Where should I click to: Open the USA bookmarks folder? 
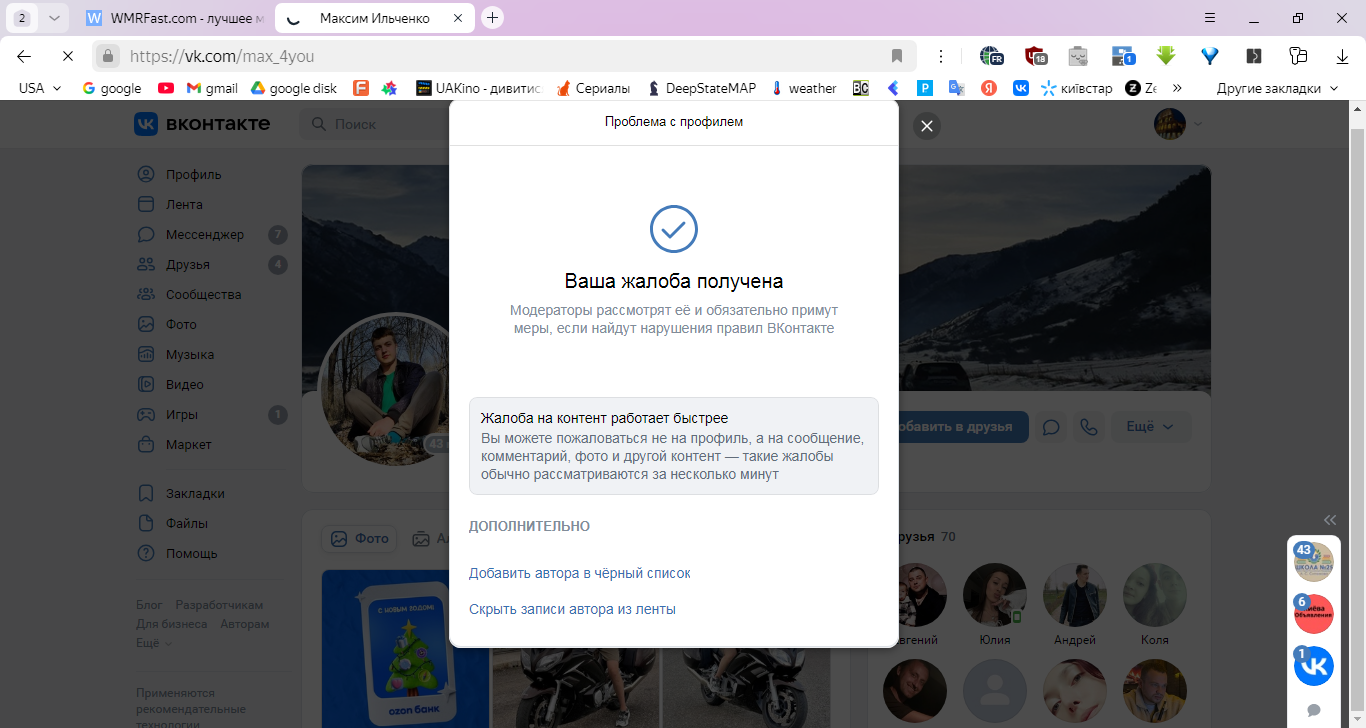pyautogui.click(x=40, y=88)
